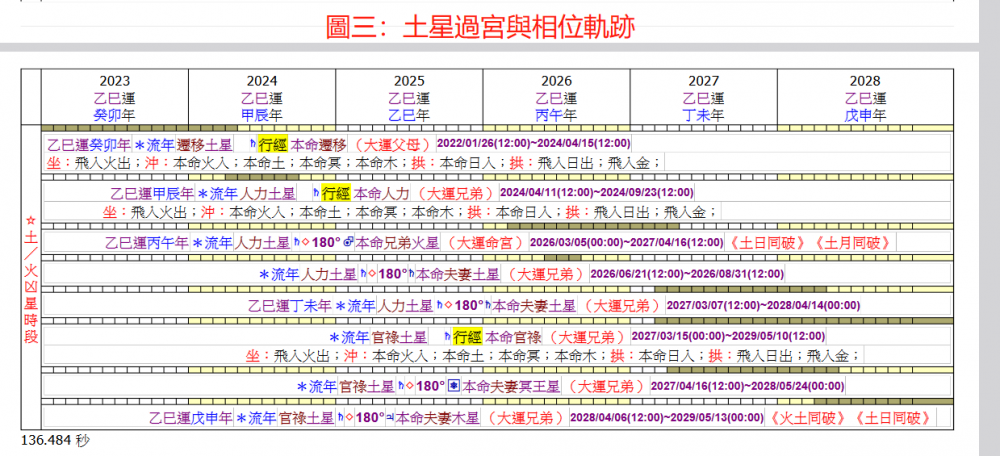Image resolution: width=1000 pixels, height=456 pixels.
Task: Click Jupiter glyph before 本命夫妻木星
Action: point(390,418)
